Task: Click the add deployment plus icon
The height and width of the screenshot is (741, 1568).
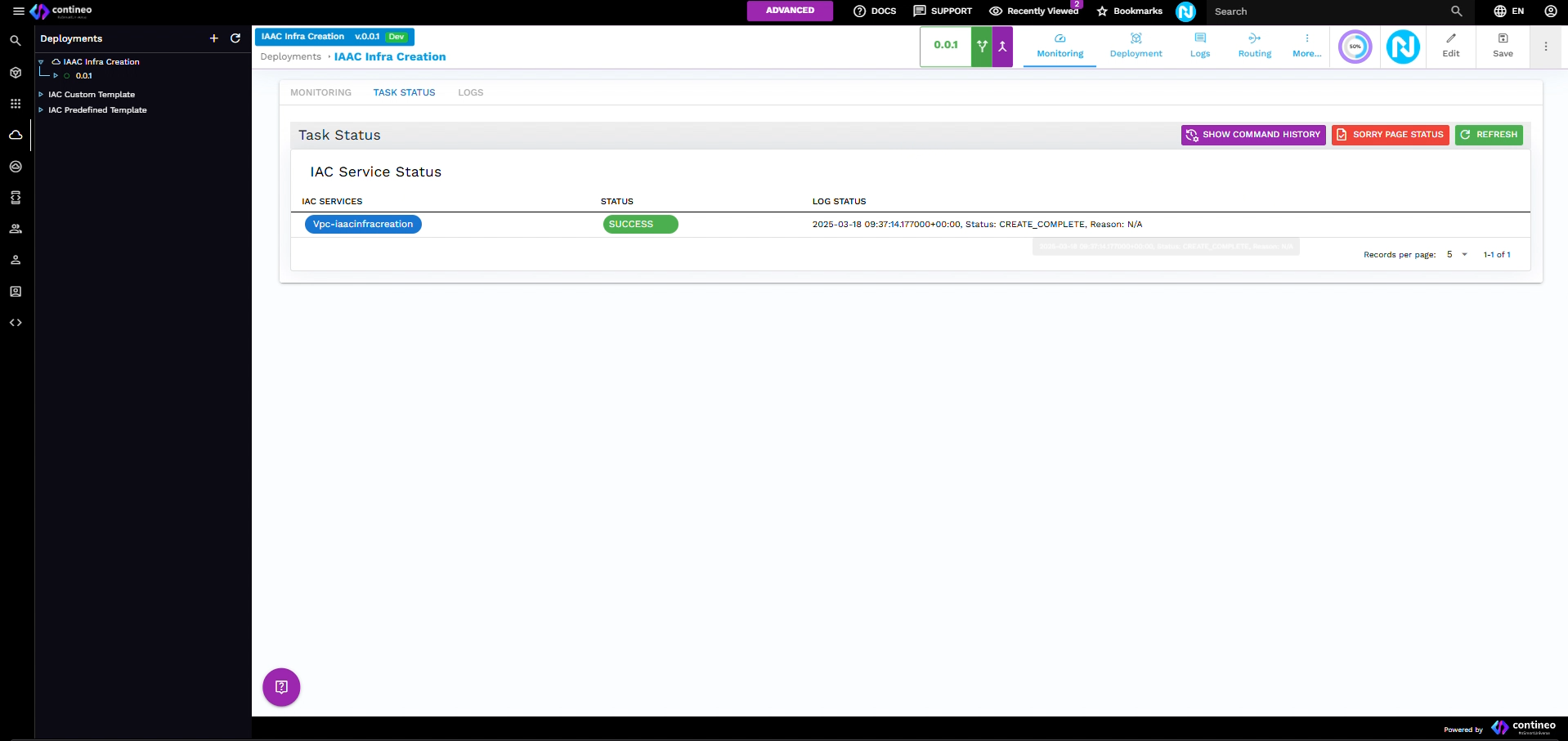Action: click(214, 38)
